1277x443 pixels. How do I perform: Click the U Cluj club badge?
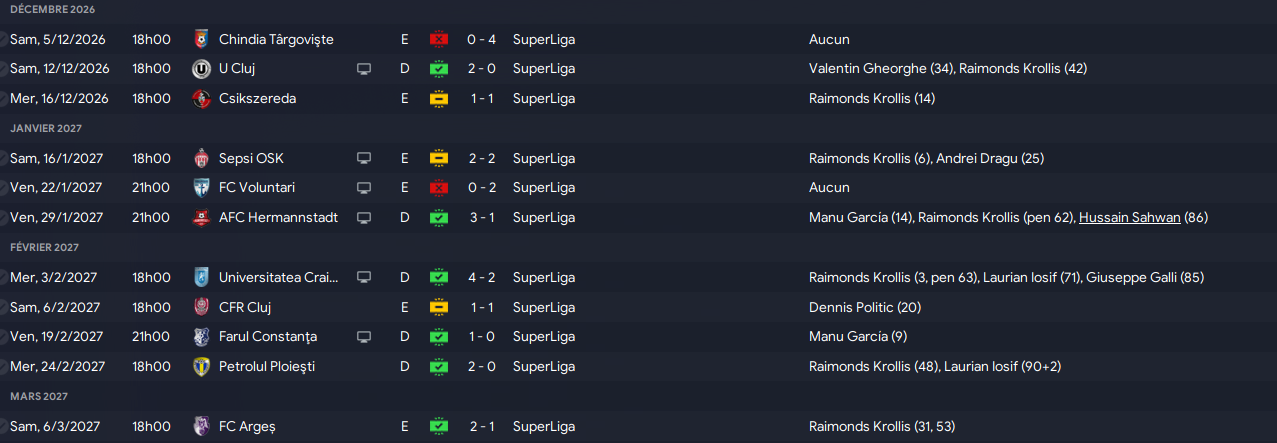[x=201, y=69]
